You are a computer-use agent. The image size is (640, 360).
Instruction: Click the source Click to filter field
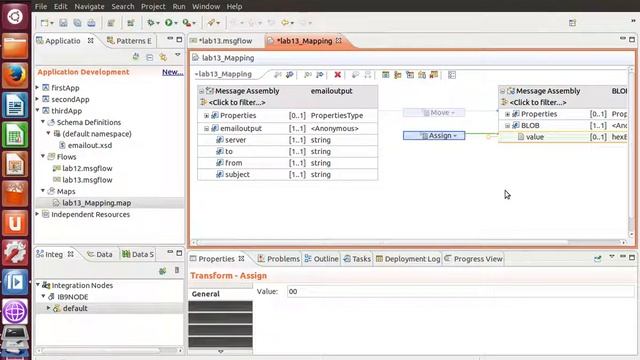coord(237,102)
